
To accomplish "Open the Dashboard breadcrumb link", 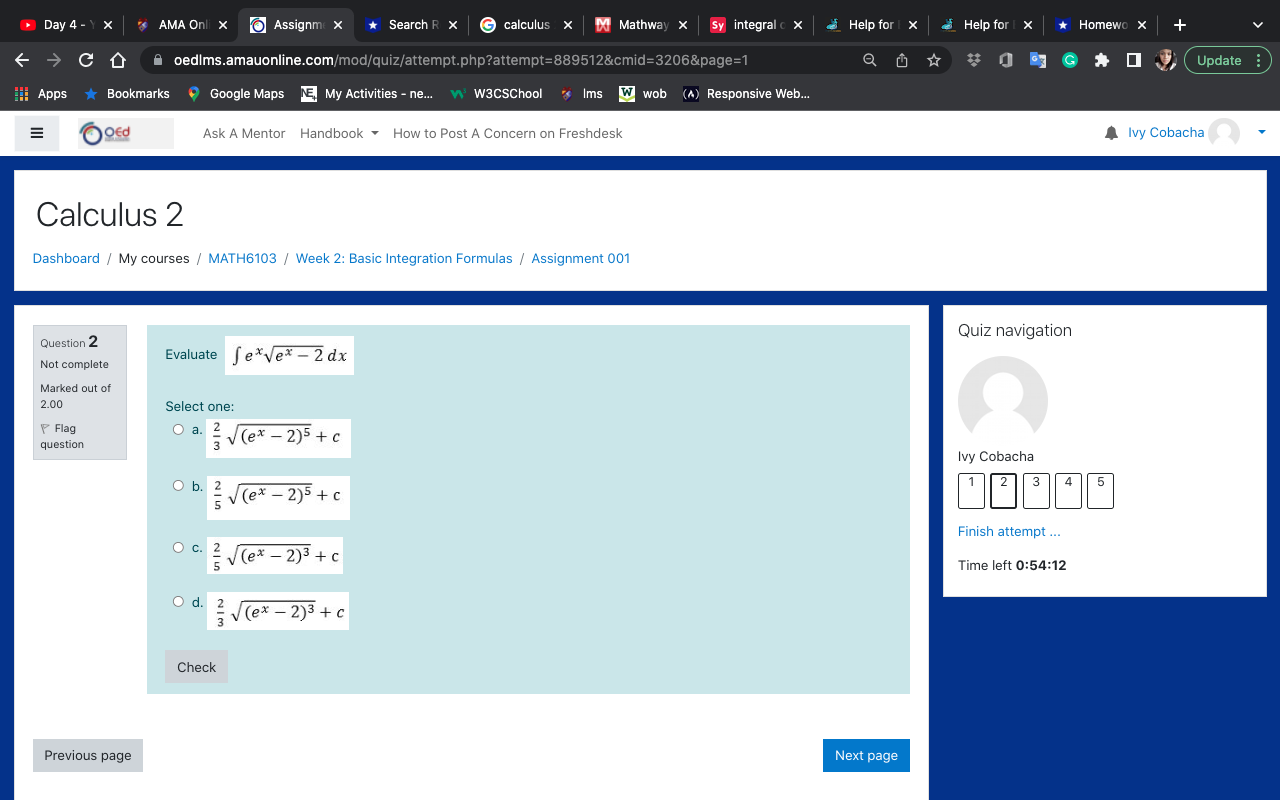I will pyautogui.click(x=66, y=258).
